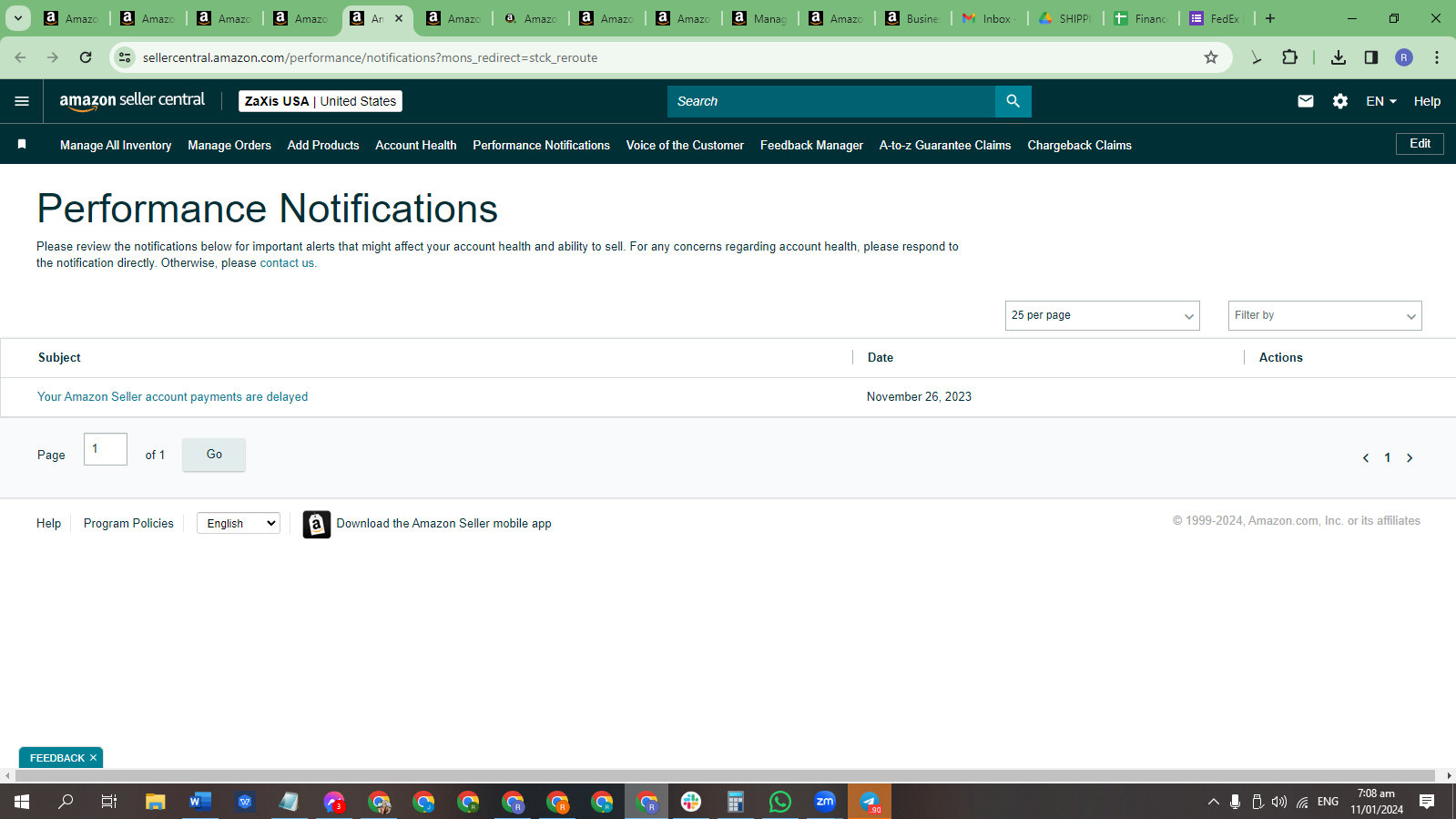The width and height of the screenshot is (1456, 819).
Task: Switch to the Gmail Inbox tab
Action: (990, 18)
